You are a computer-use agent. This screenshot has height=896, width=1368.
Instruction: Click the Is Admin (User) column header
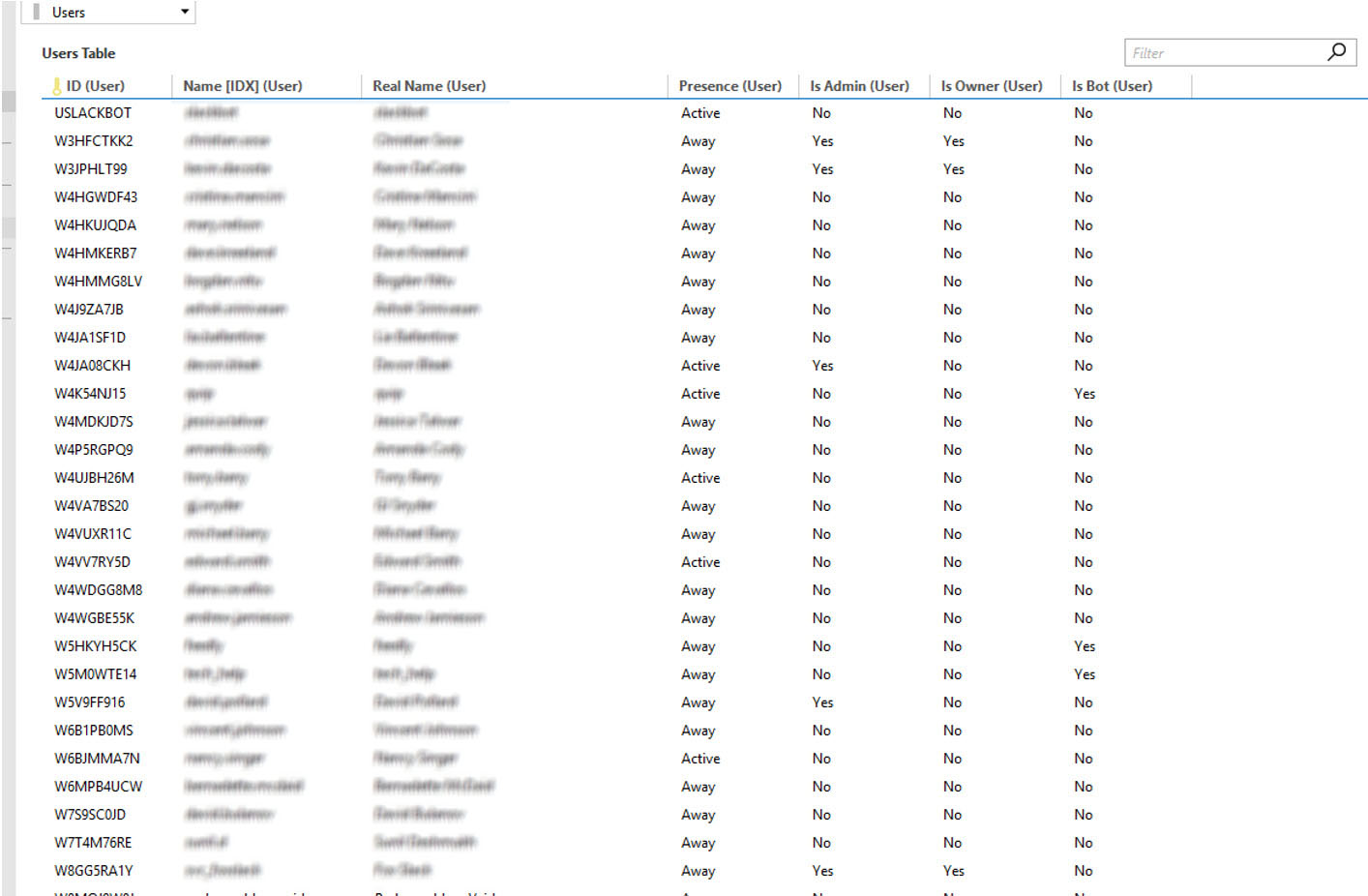pyautogui.click(x=859, y=86)
